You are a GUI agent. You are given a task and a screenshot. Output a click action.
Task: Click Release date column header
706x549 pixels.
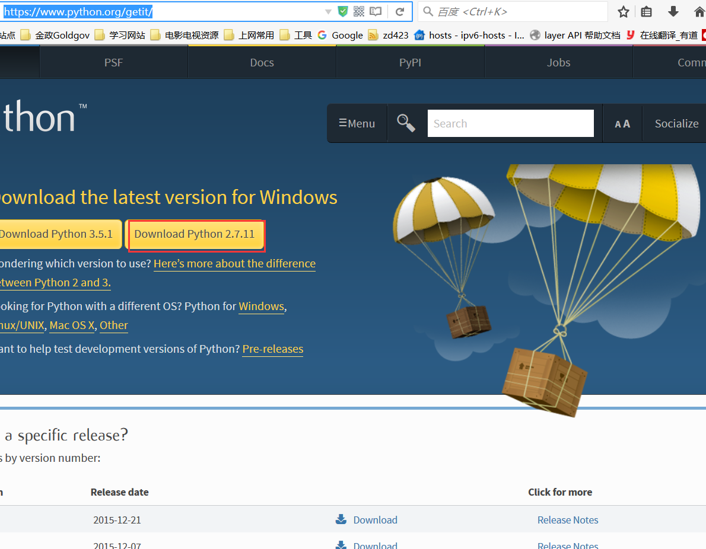tap(119, 492)
